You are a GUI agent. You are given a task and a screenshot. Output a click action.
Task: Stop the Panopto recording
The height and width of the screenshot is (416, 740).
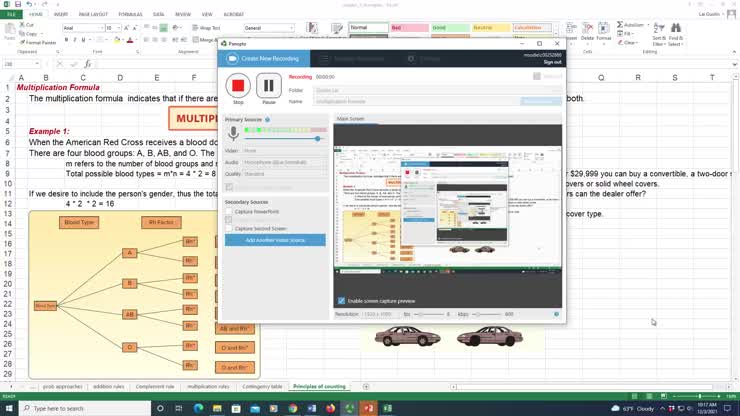[x=238, y=86]
